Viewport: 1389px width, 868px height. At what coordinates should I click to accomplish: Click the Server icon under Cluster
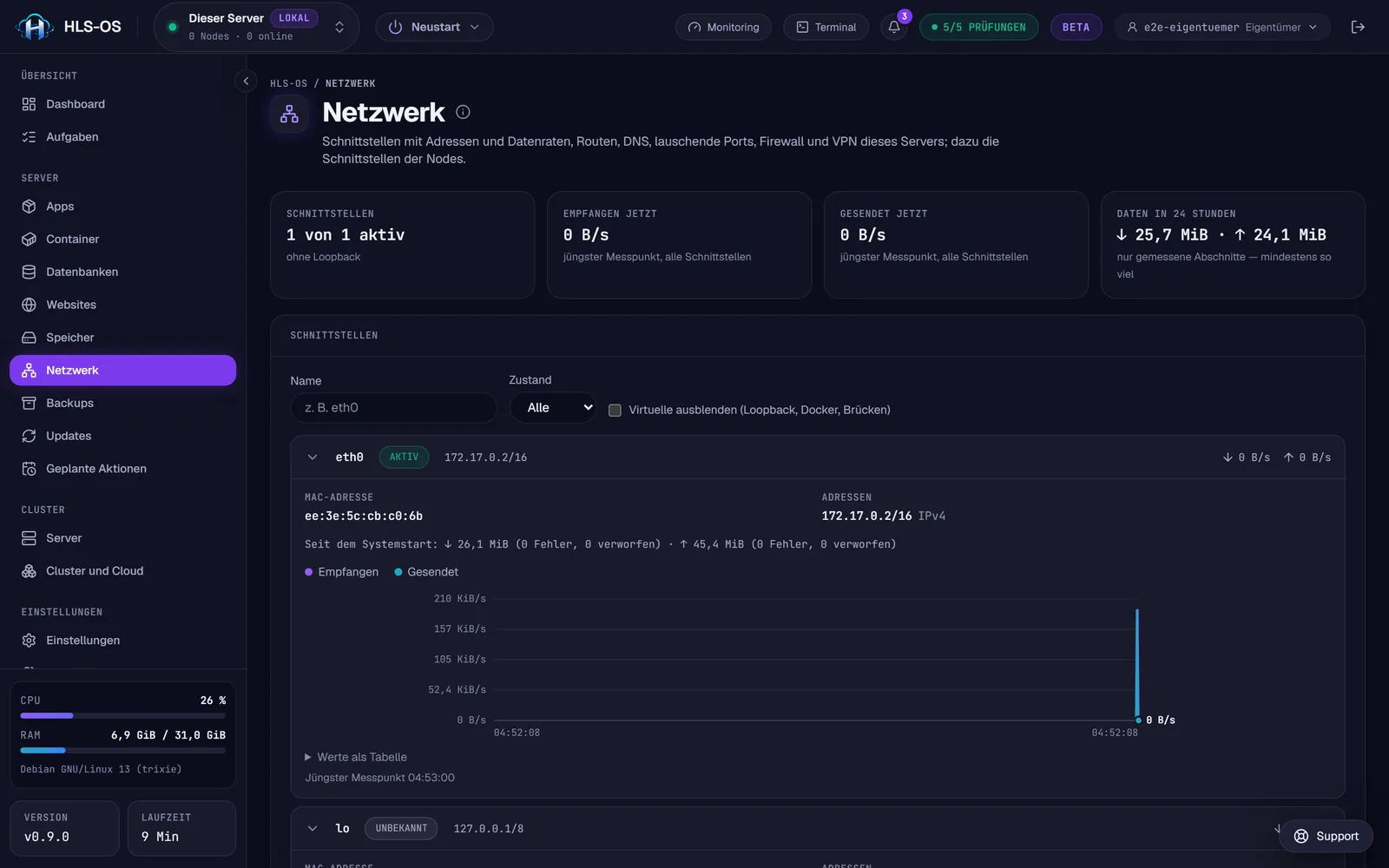click(29, 538)
